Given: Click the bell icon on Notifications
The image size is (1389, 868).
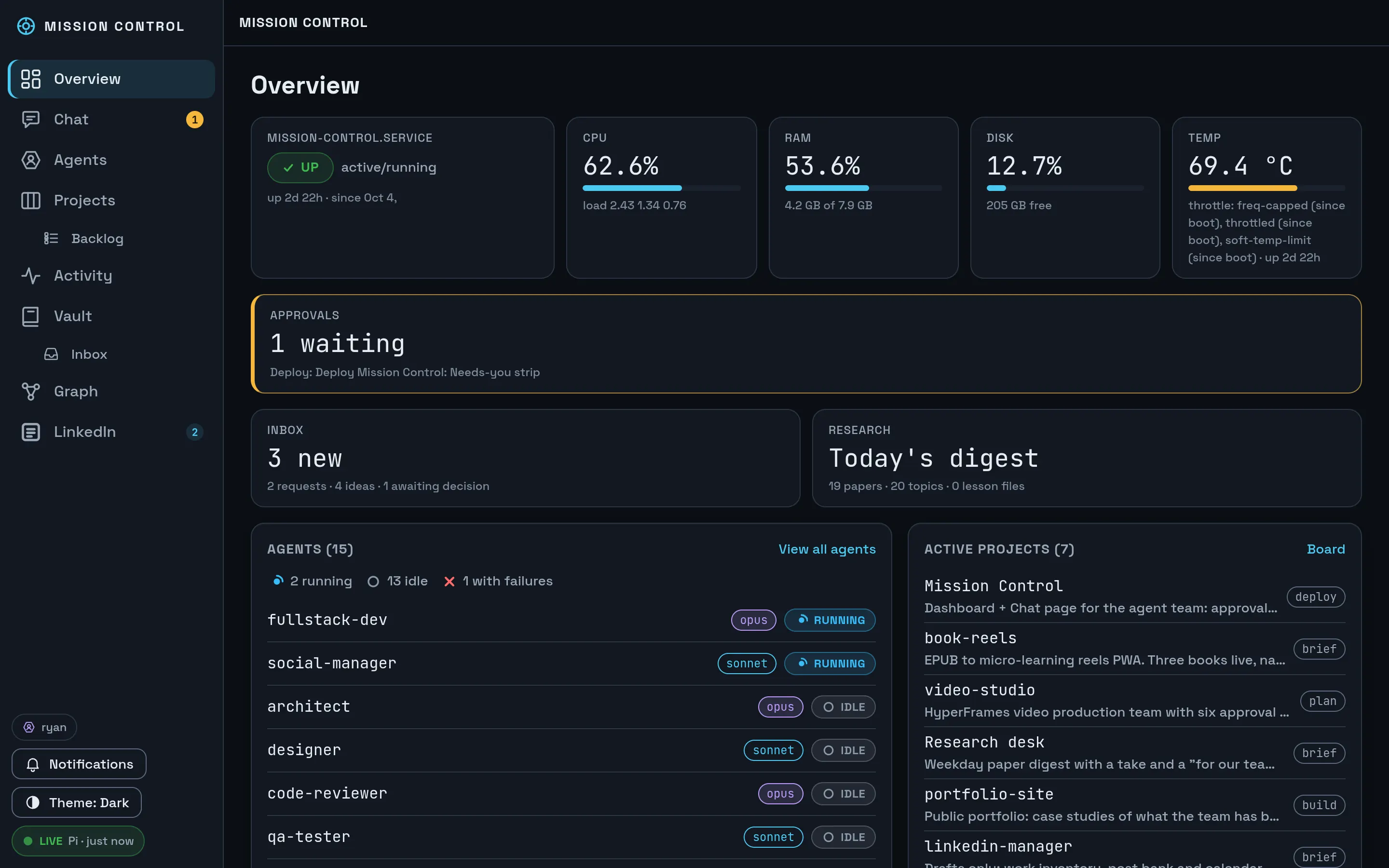Looking at the screenshot, I should pyautogui.click(x=33, y=765).
